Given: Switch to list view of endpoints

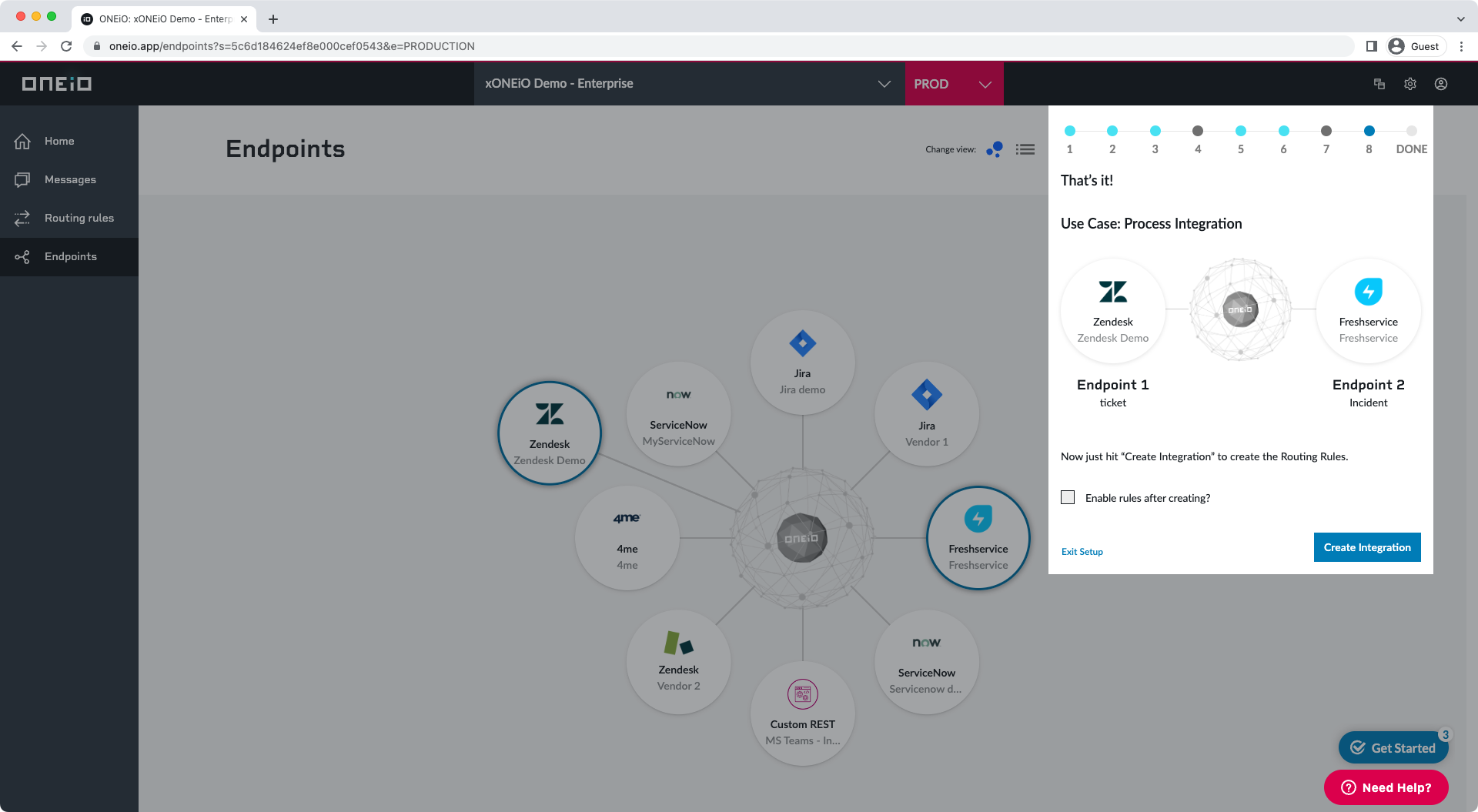Looking at the screenshot, I should [1025, 149].
